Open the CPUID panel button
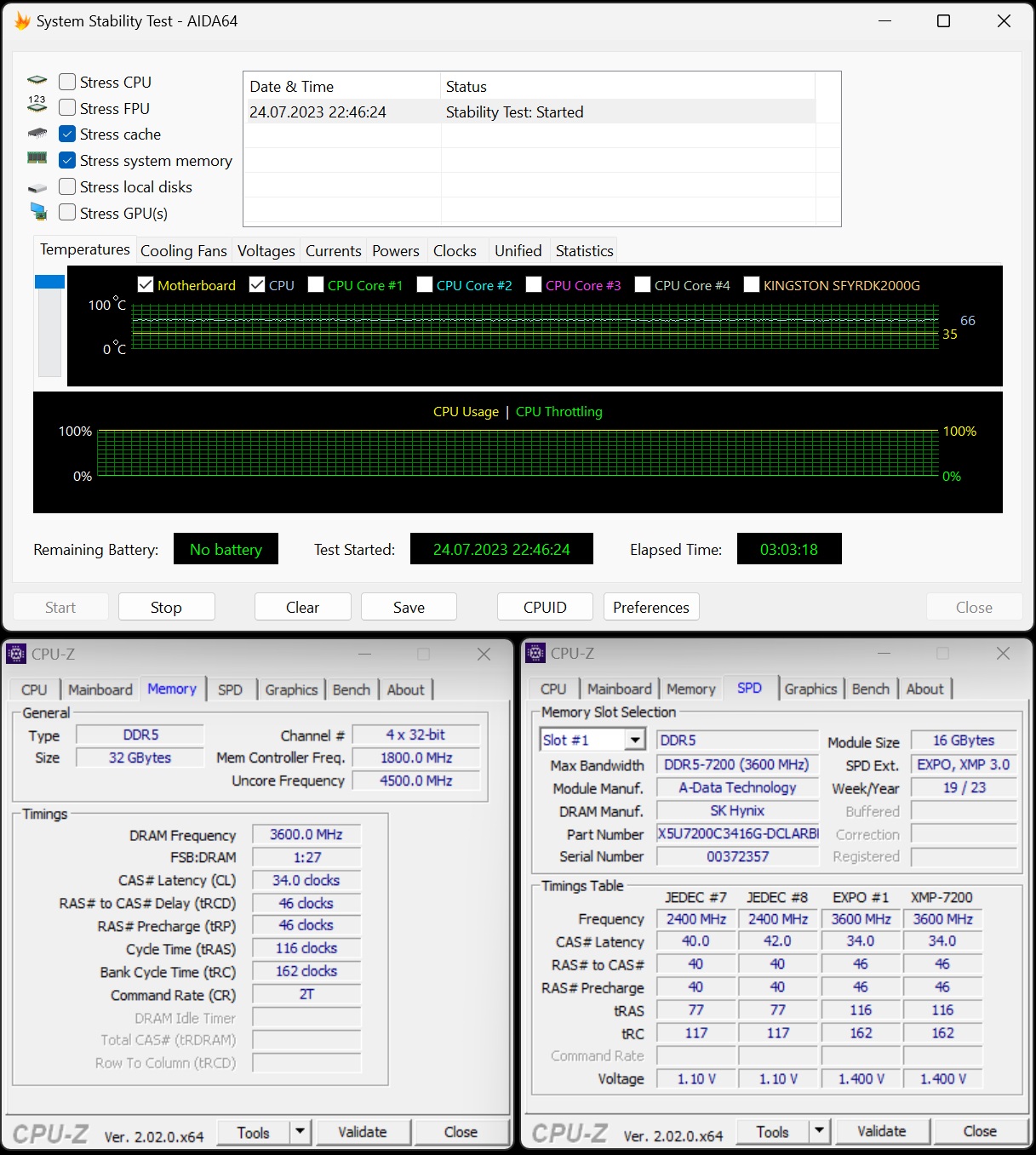 545,607
